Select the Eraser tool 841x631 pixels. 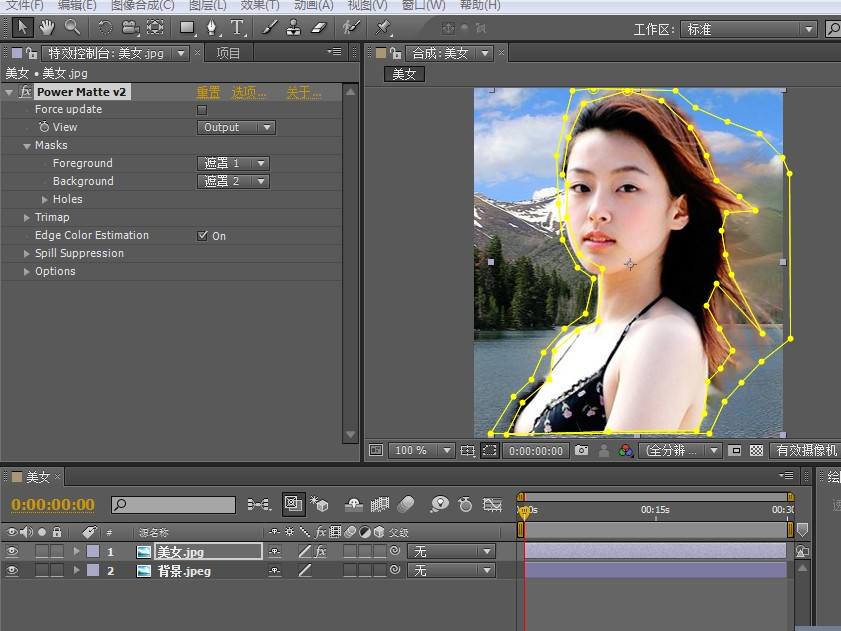[x=319, y=27]
